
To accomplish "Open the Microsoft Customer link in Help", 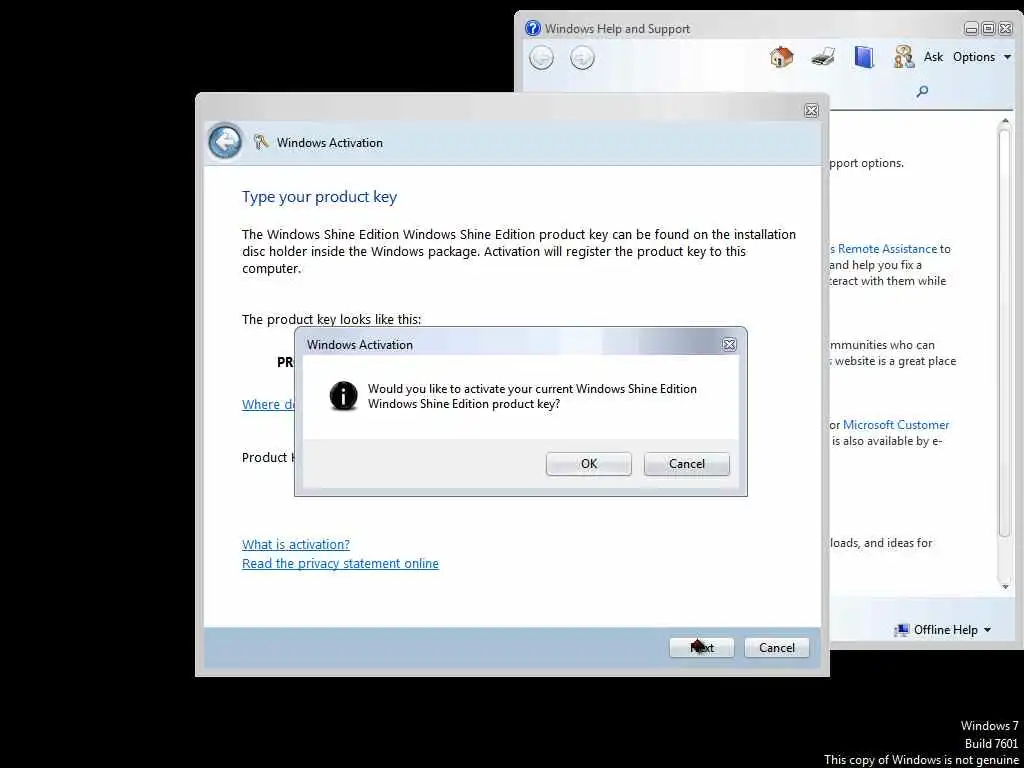I will [896, 424].
